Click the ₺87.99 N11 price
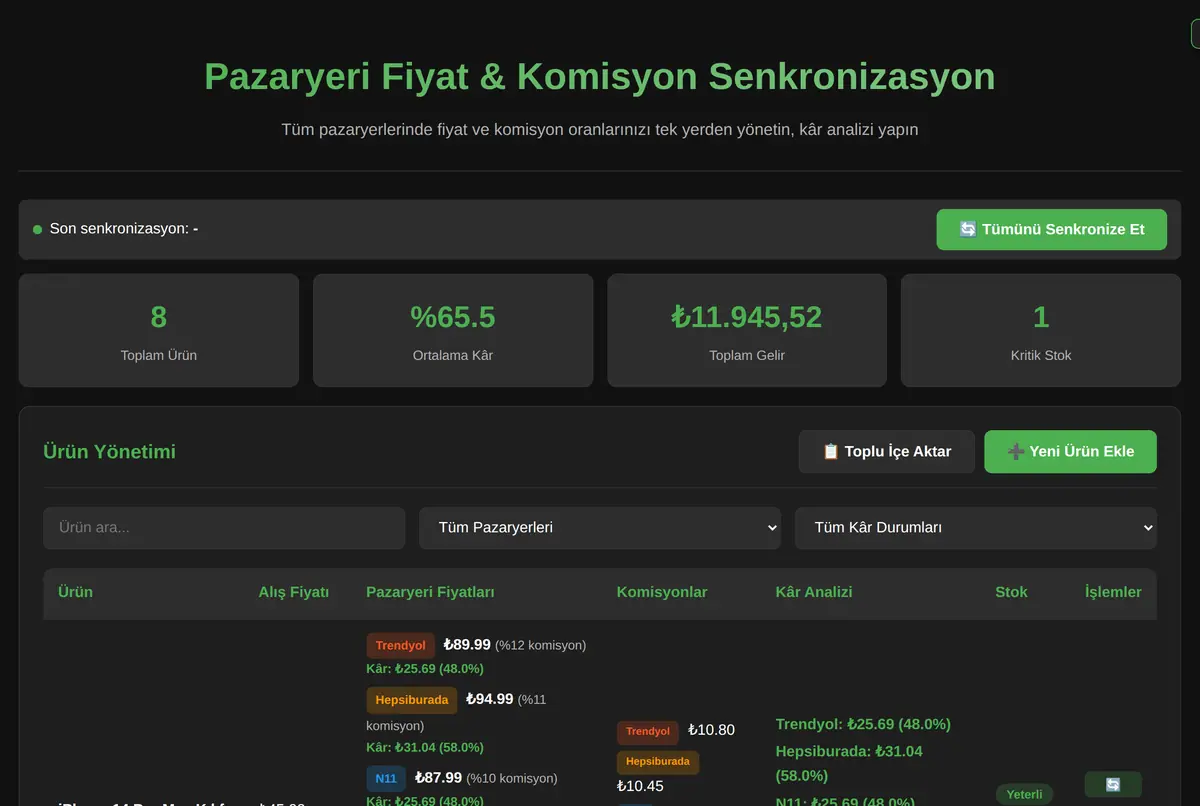 click(437, 777)
